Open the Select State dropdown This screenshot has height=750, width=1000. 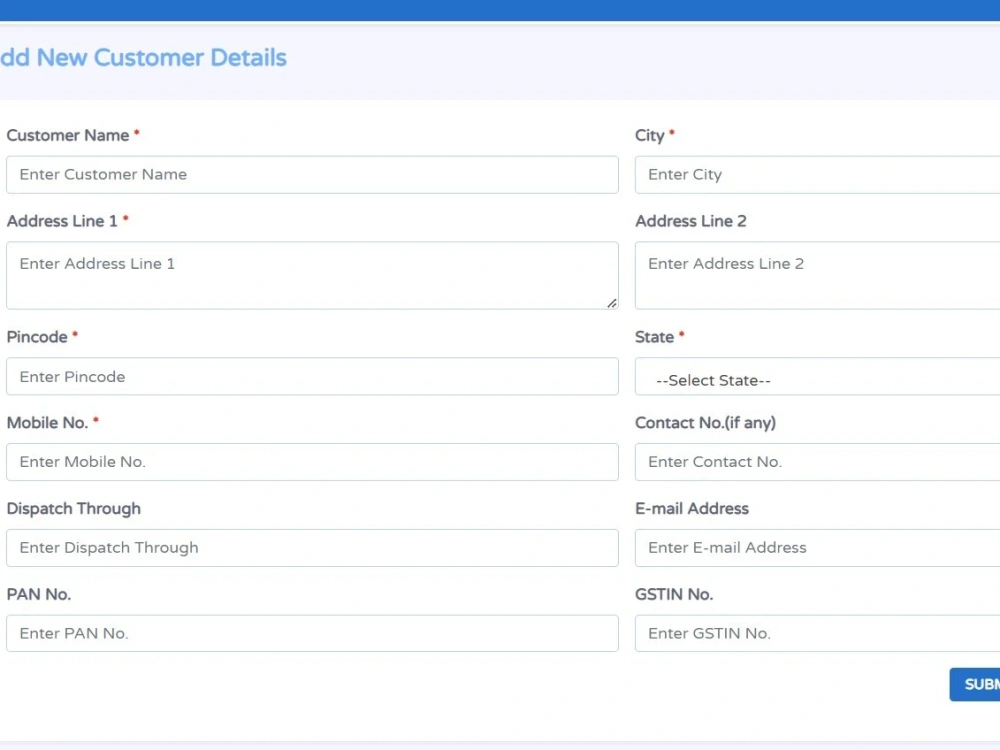click(x=818, y=376)
